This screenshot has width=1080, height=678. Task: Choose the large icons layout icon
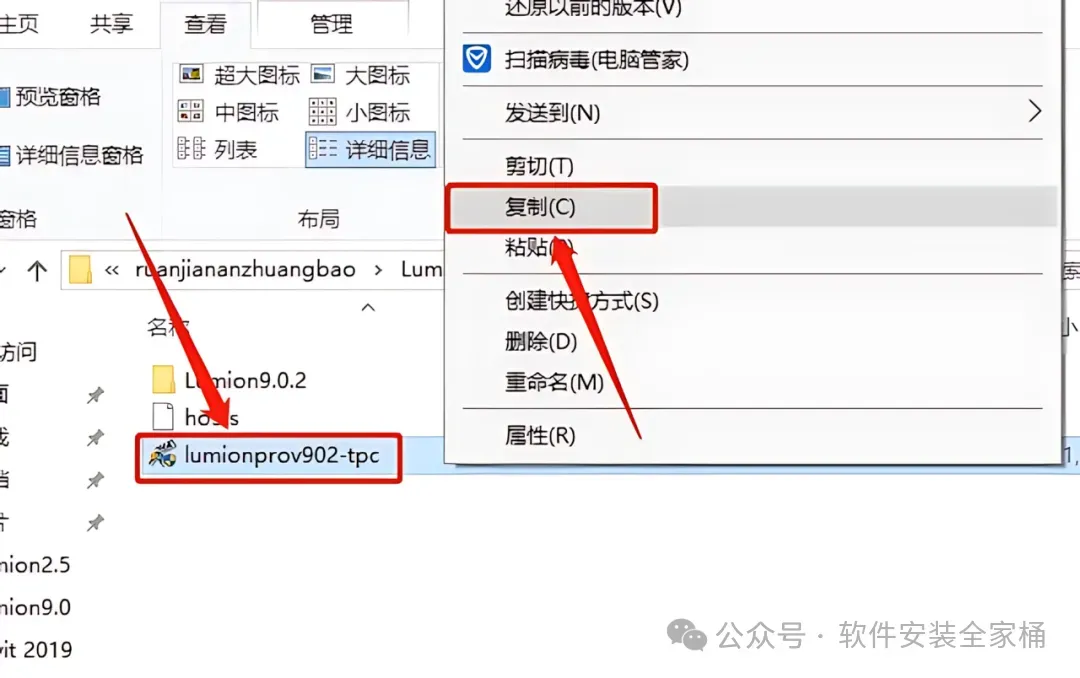pos(322,74)
